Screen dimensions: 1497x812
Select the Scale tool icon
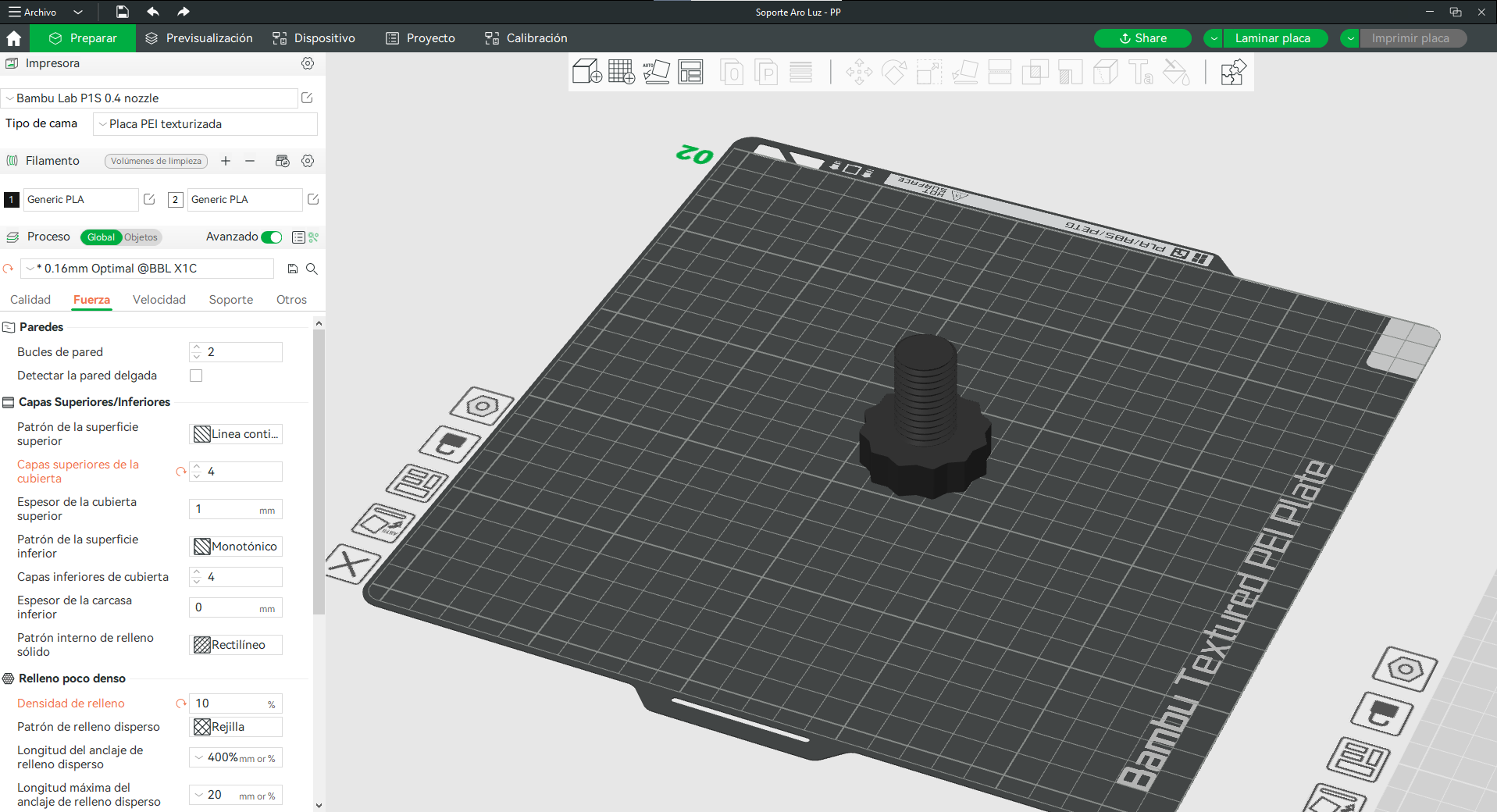[x=929, y=73]
